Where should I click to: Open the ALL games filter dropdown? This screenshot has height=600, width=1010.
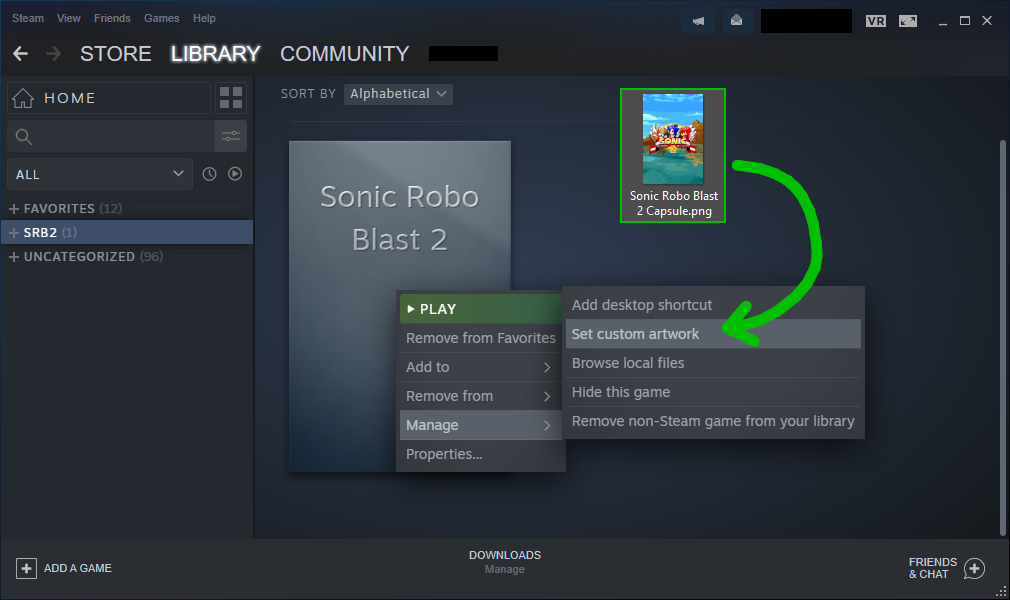coord(100,174)
